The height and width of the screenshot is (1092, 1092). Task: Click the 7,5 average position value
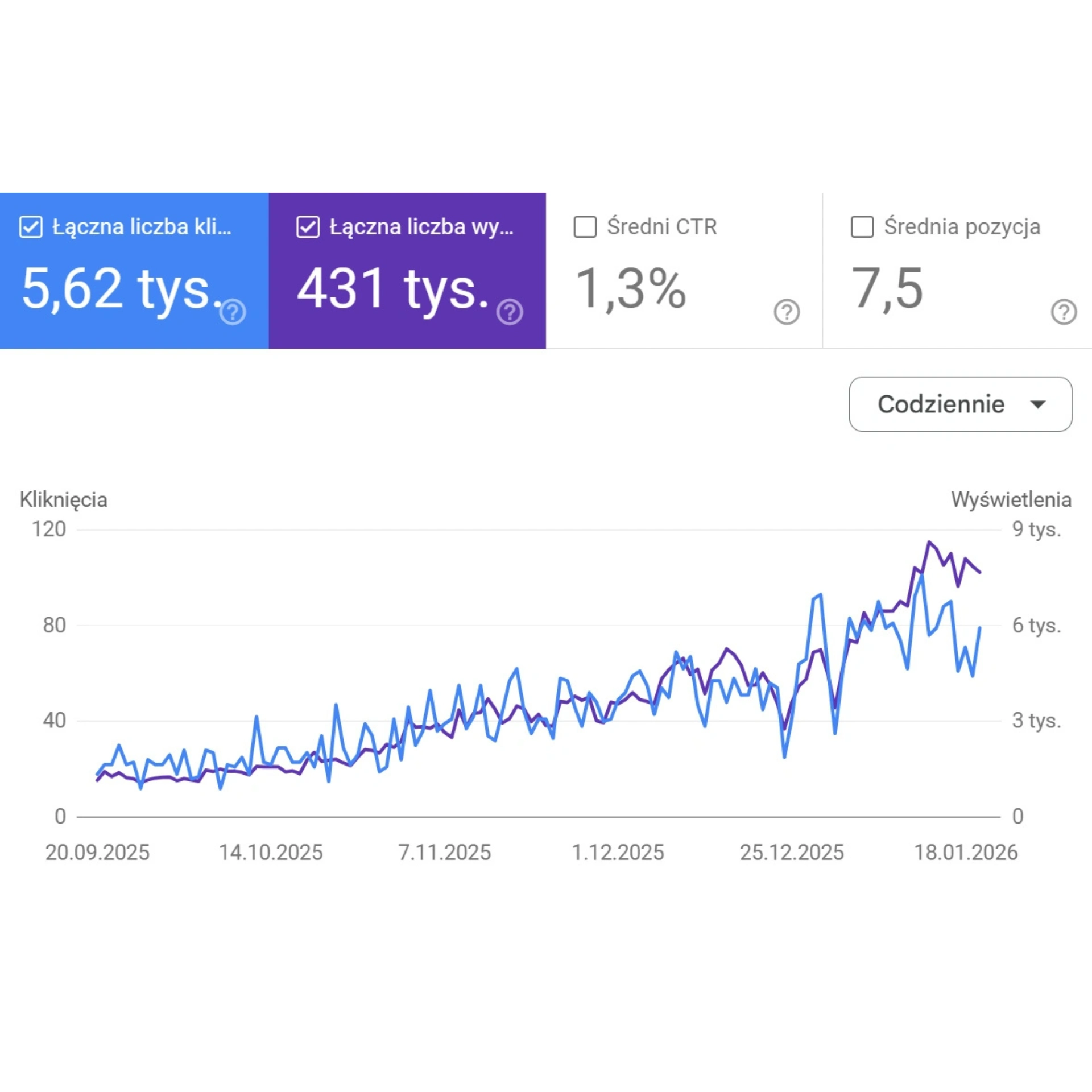(x=887, y=289)
